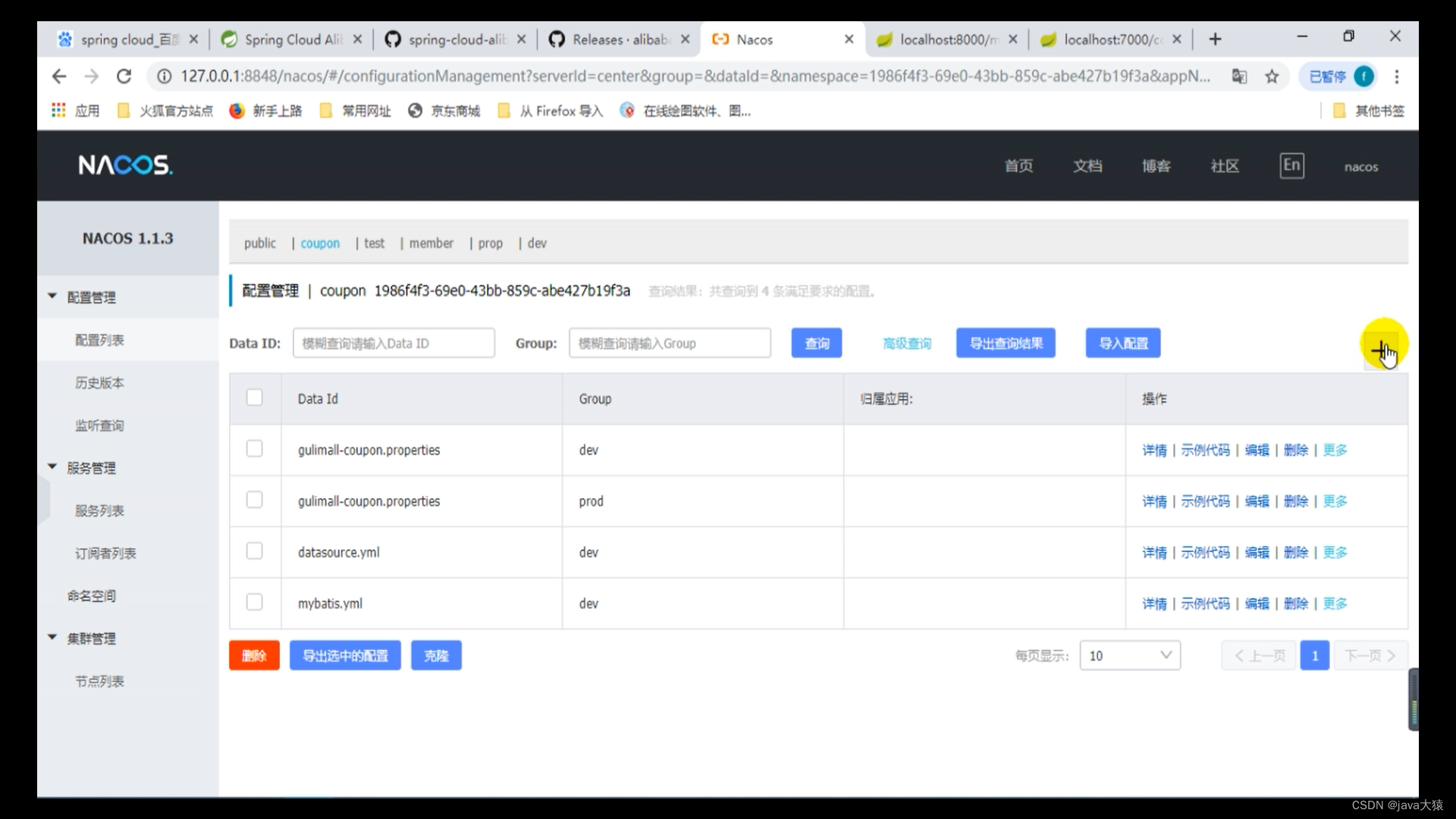Screen dimensions: 1456x819
Task: Bookmark this page with the star icon
Action: (x=1272, y=76)
